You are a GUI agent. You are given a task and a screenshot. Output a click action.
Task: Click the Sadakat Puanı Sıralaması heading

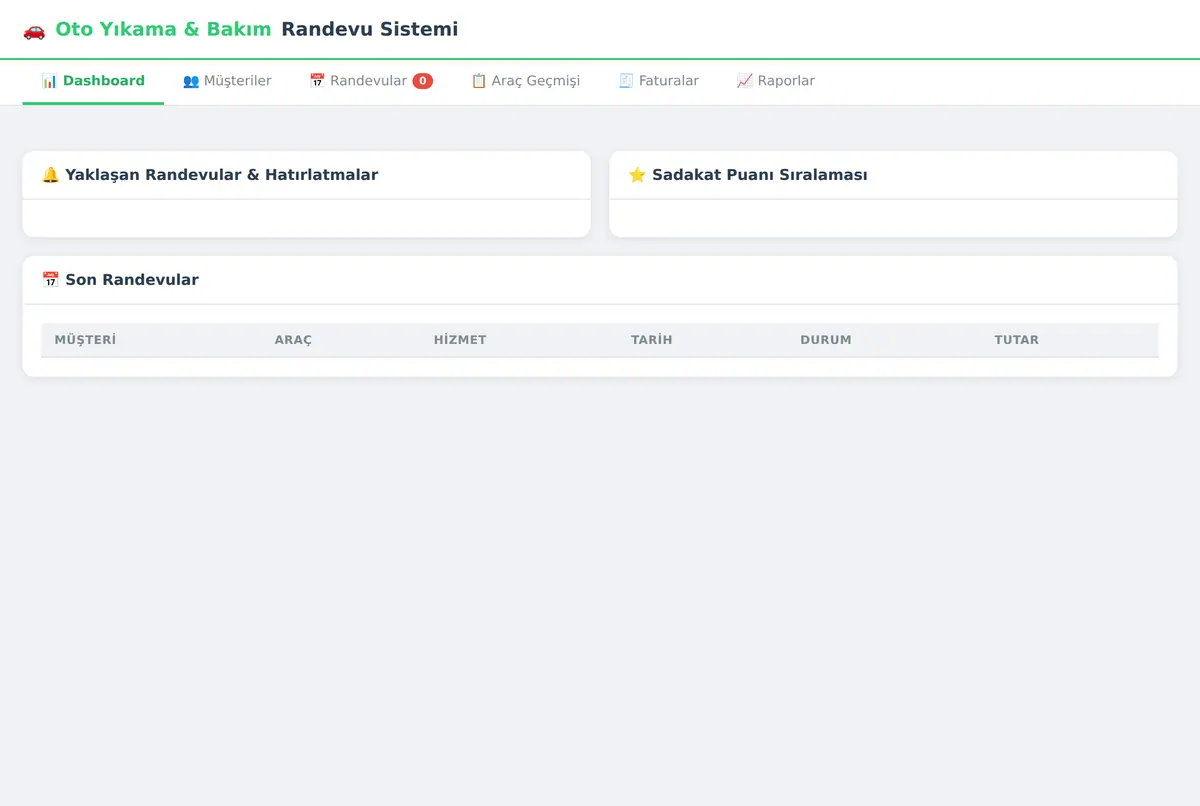[760, 175]
